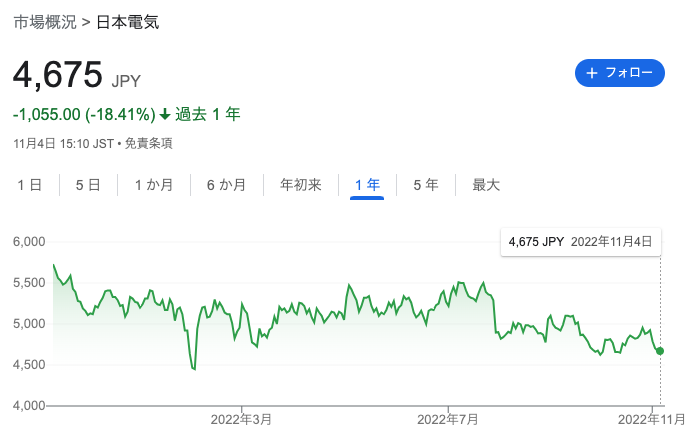Select the 5 日 range tab
This screenshot has height=443, width=699.
(88, 185)
